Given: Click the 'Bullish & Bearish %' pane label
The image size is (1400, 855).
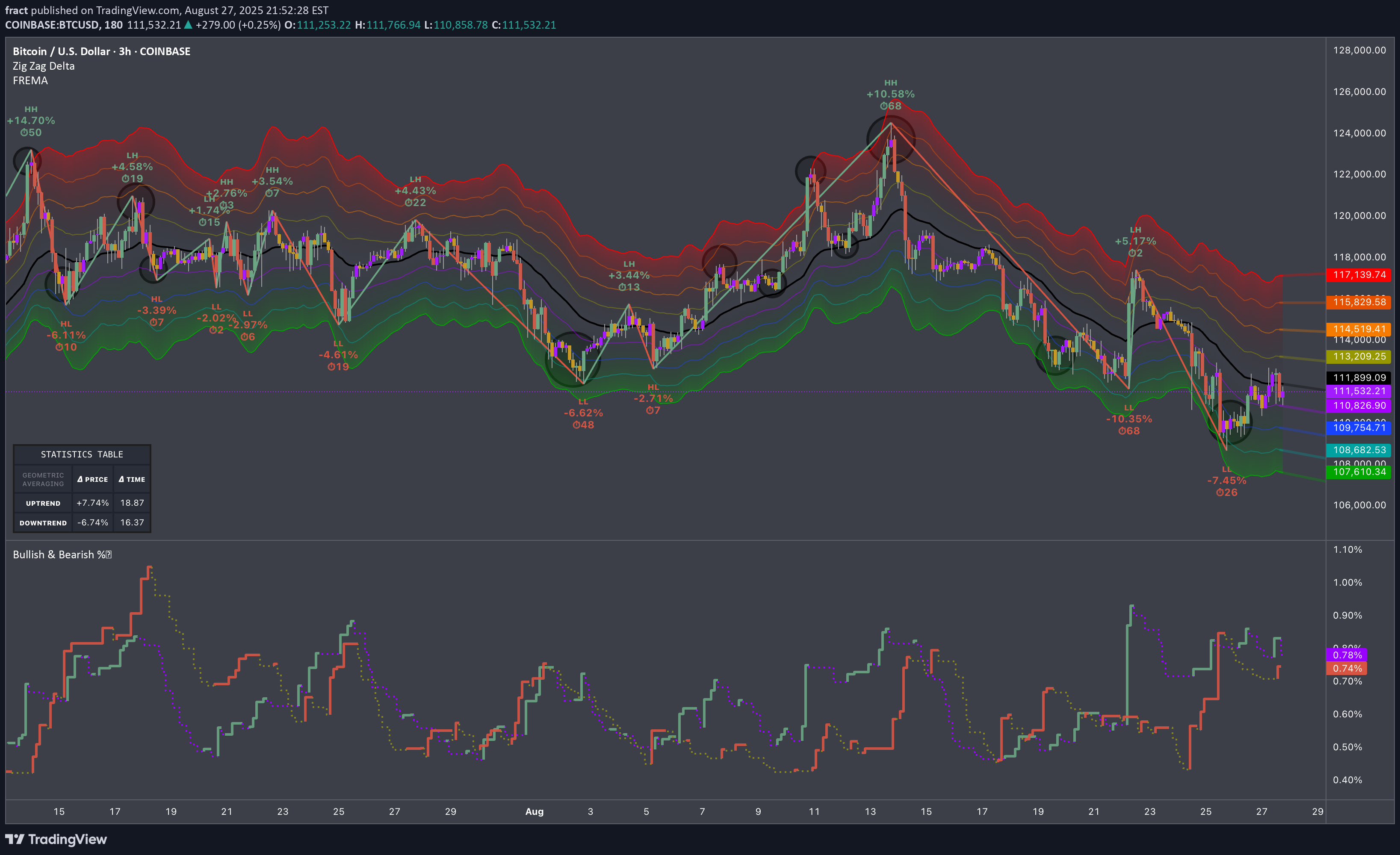Looking at the screenshot, I should (62, 554).
